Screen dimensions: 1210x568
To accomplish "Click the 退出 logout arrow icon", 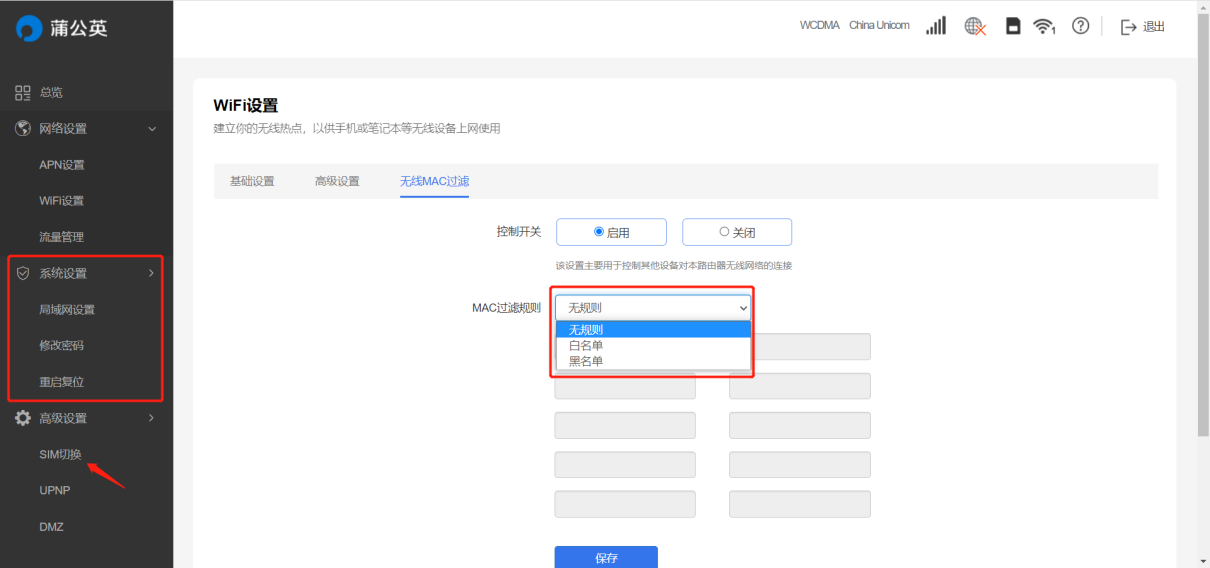I will (1129, 27).
